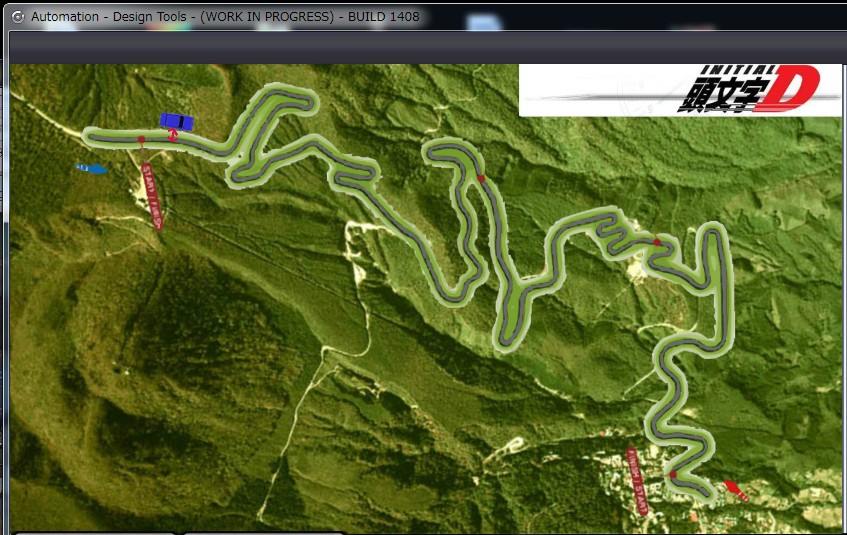Select the small blue lake-shaped map icon

point(92,169)
